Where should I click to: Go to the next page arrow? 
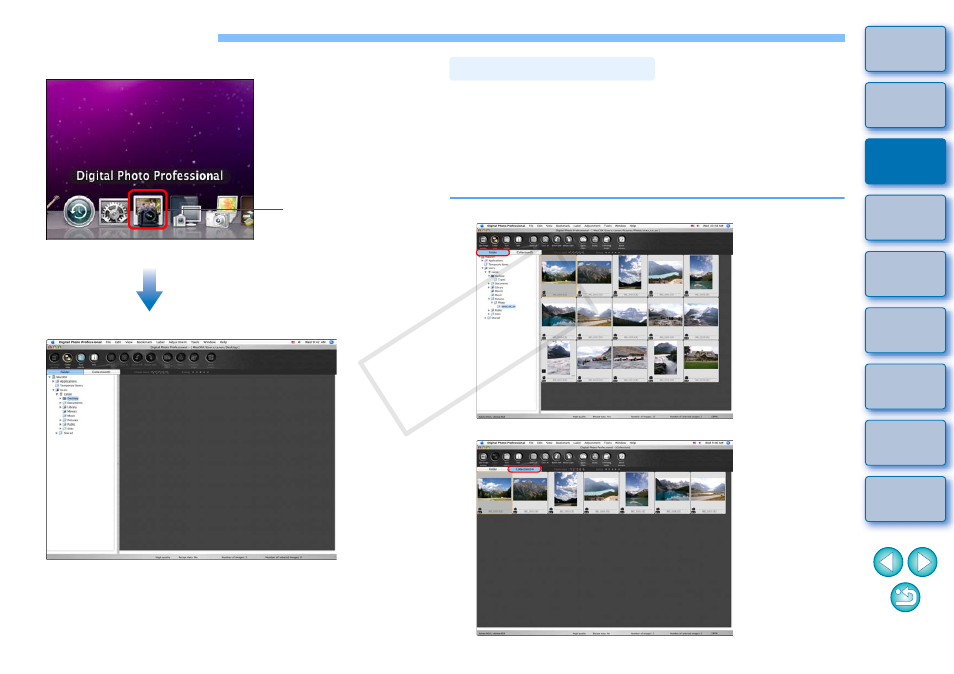922,561
